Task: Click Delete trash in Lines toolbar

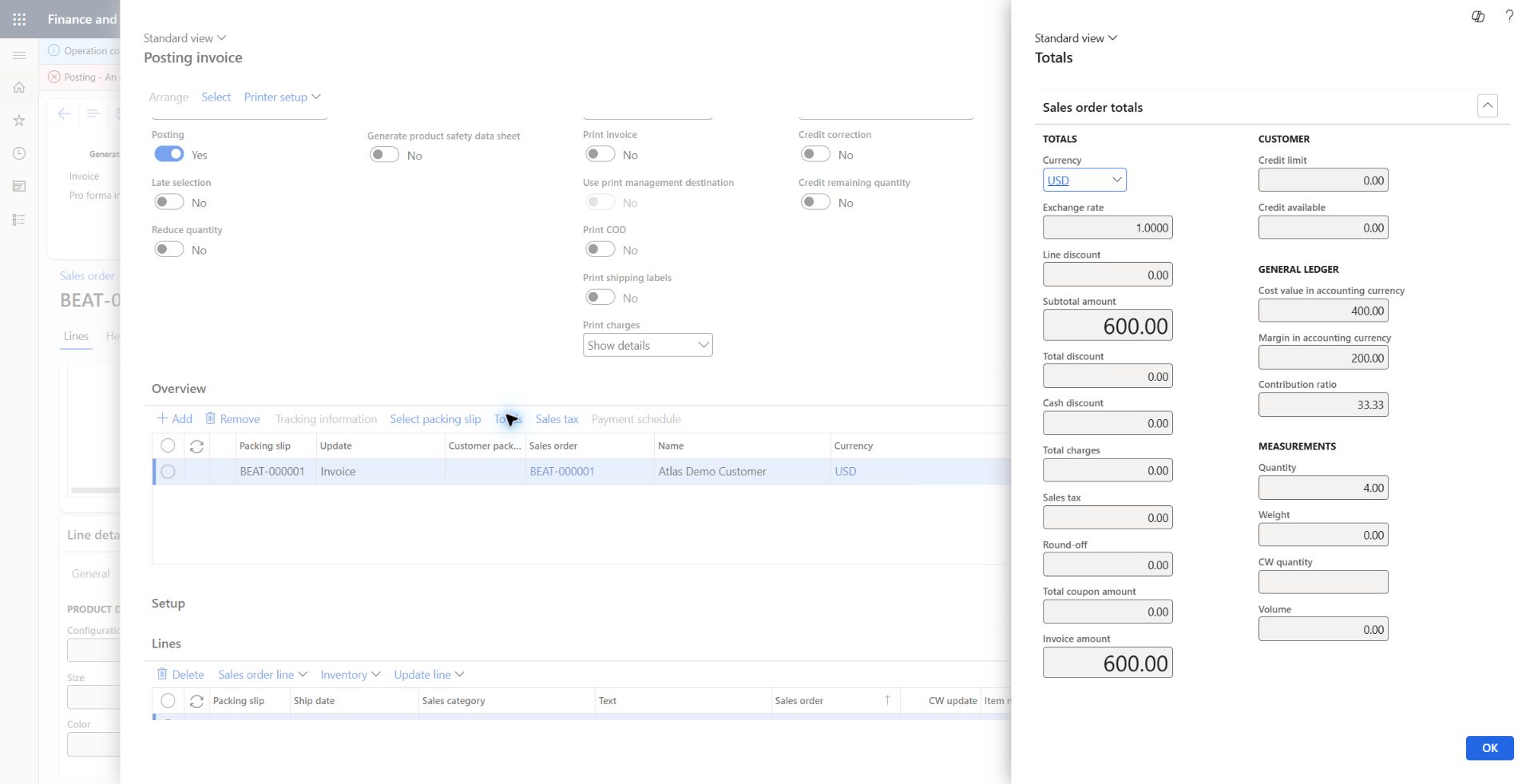Action: point(180,674)
